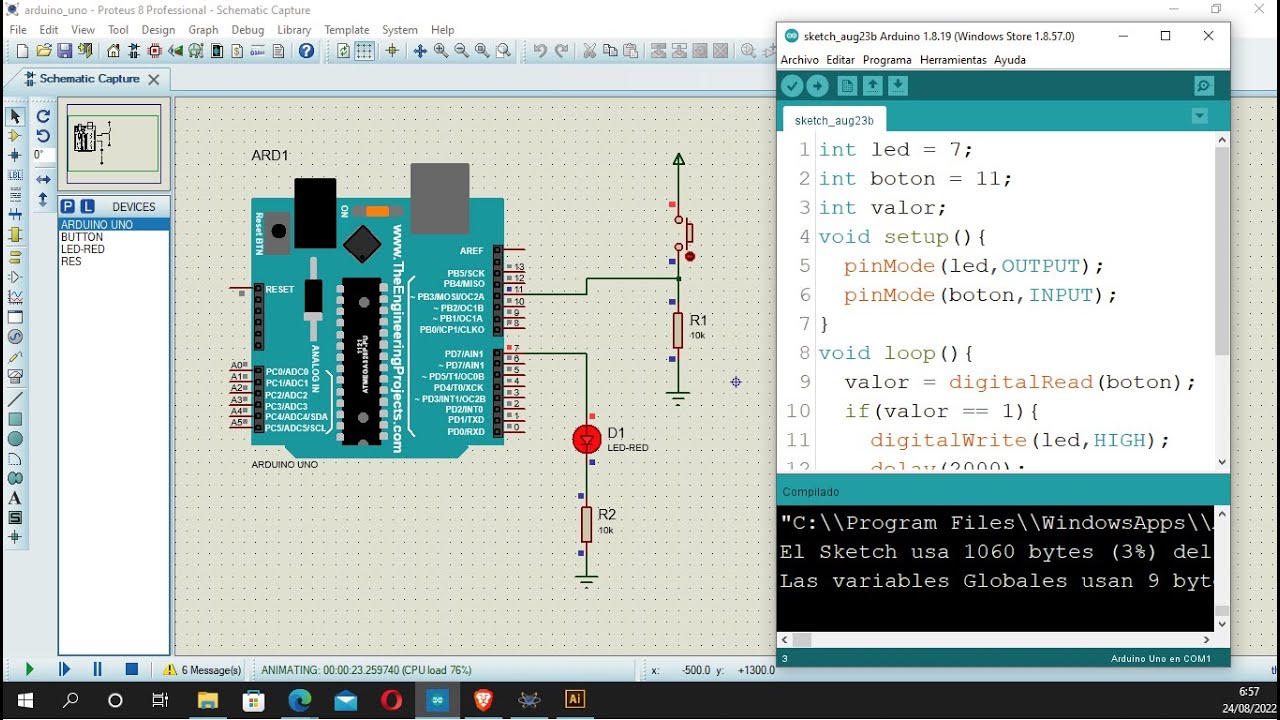Click the red LED D1 component

click(587, 438)
